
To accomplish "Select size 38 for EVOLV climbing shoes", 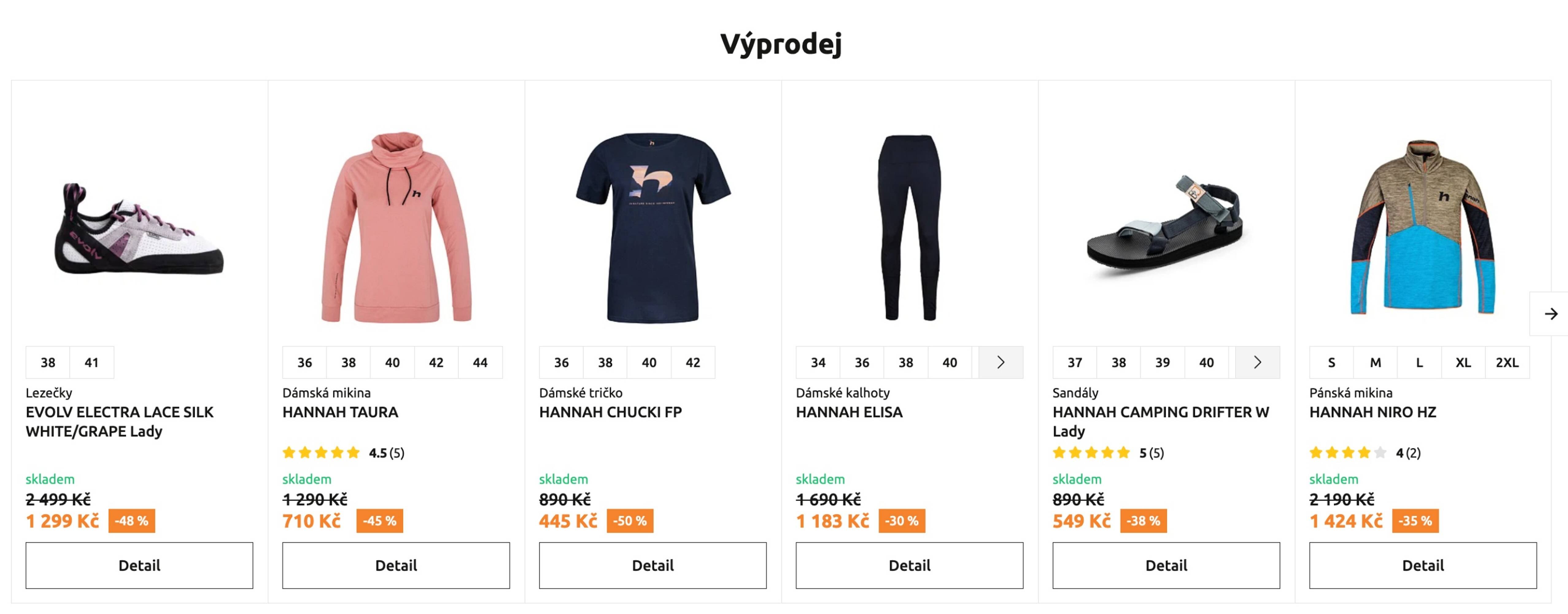I will coord(48,363).
